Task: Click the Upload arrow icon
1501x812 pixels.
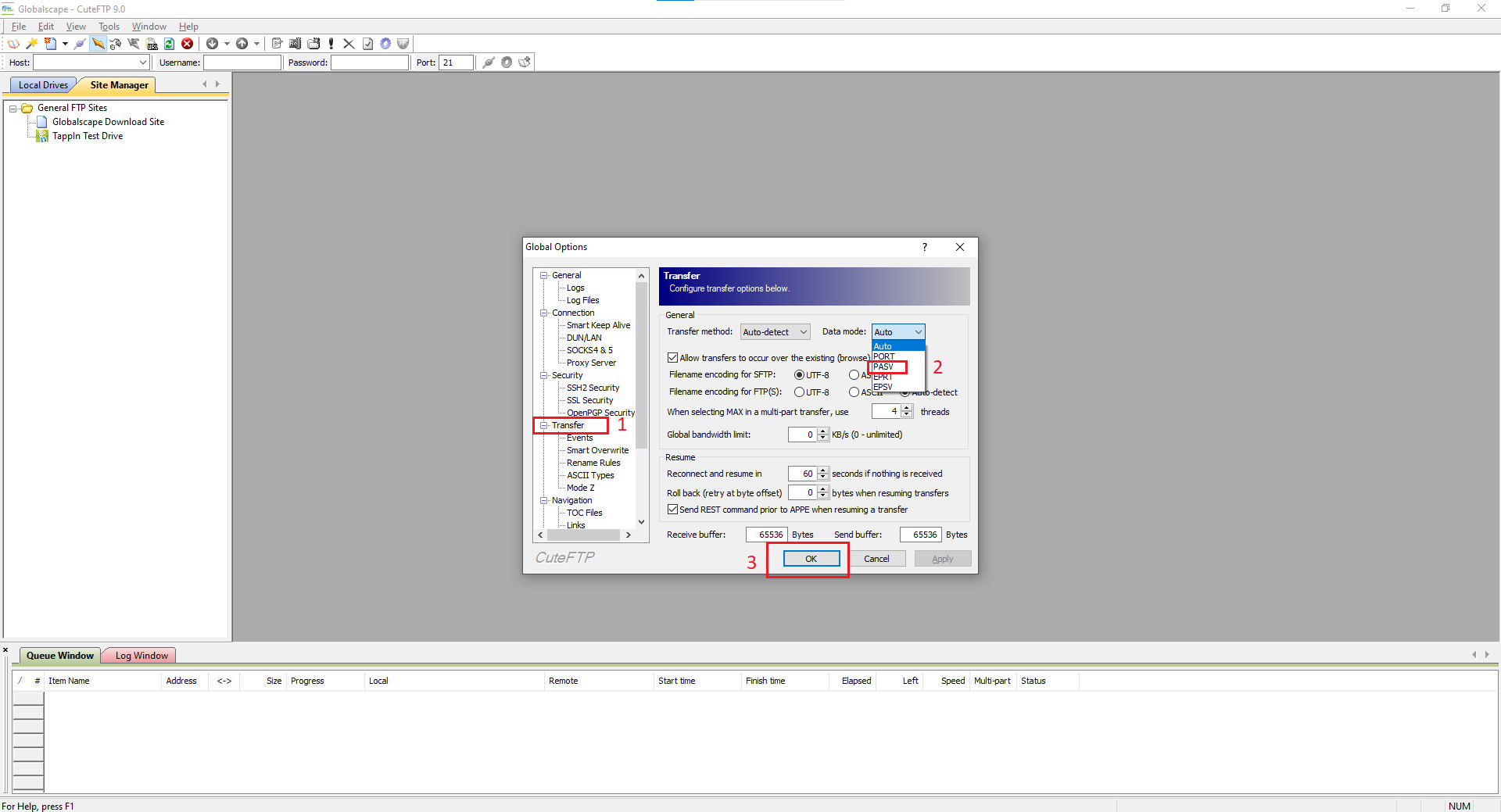Action: click(242, 44)
